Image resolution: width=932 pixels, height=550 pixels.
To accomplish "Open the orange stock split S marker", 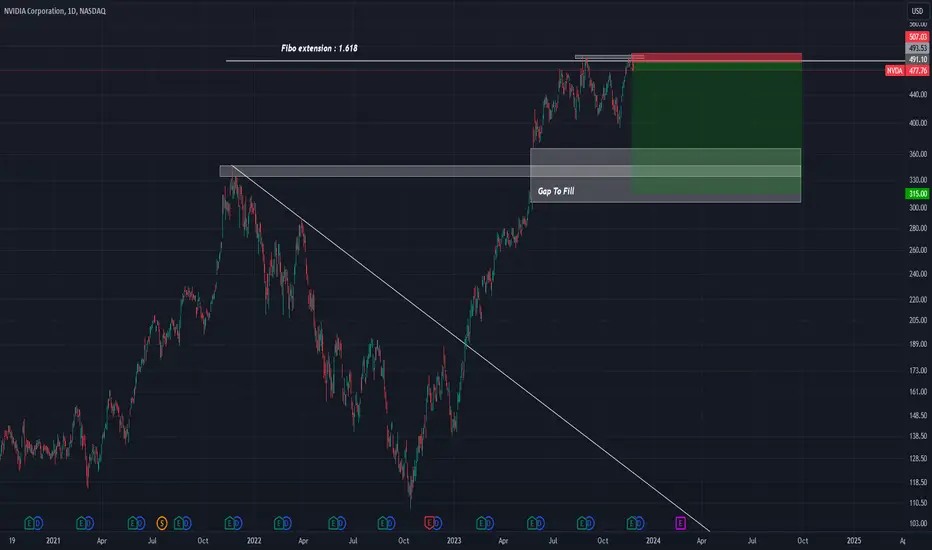I will [x=162, y=523].
